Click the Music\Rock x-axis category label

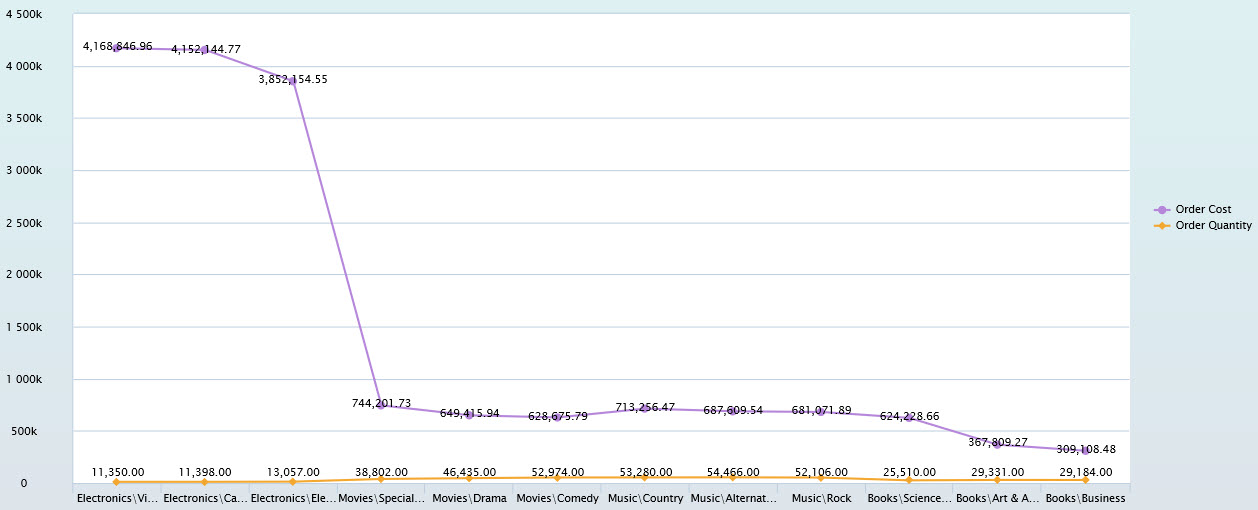(820, 498)
